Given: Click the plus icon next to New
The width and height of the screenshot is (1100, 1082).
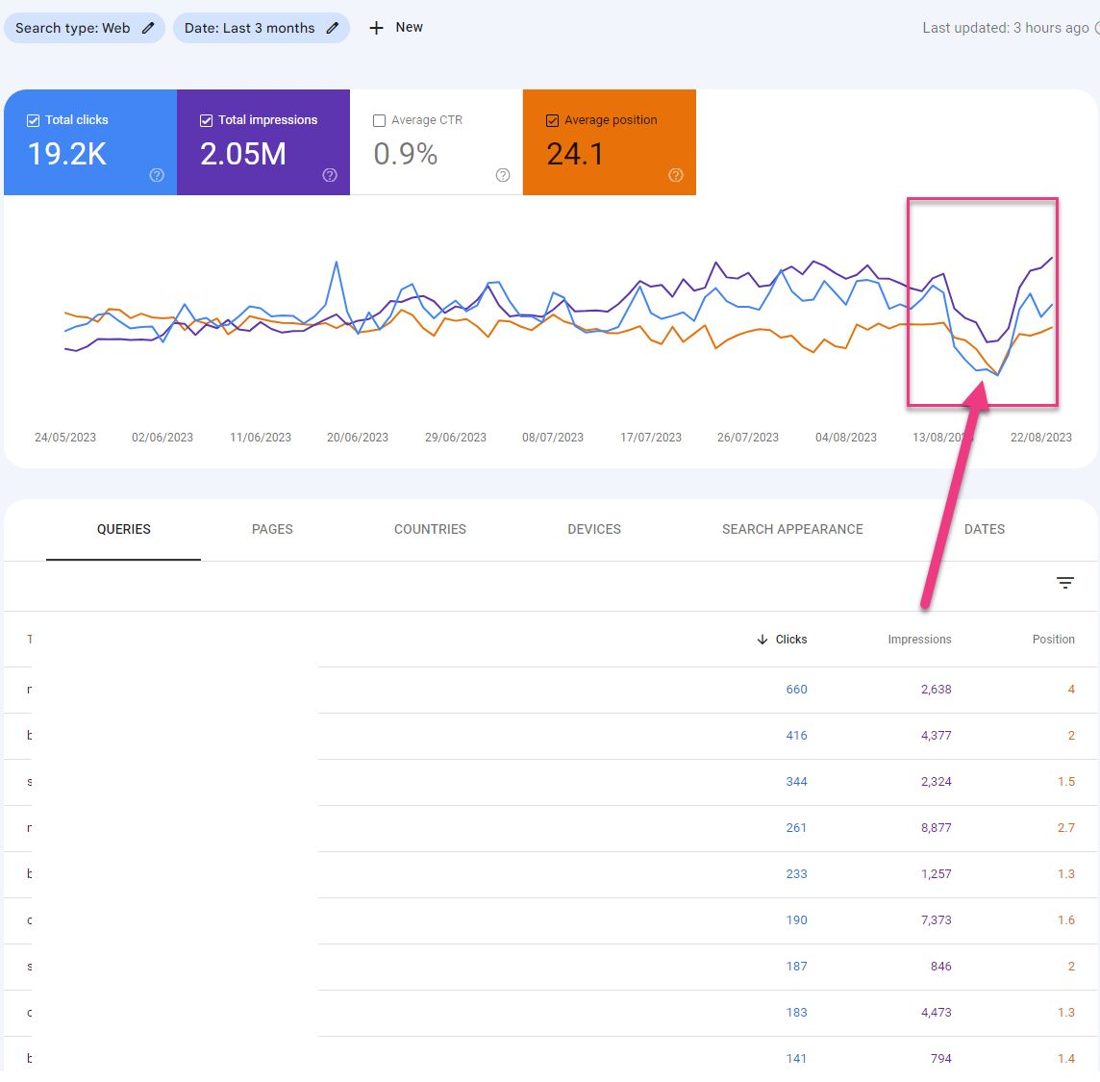Looking at the screenshot, I should [376, 28].
